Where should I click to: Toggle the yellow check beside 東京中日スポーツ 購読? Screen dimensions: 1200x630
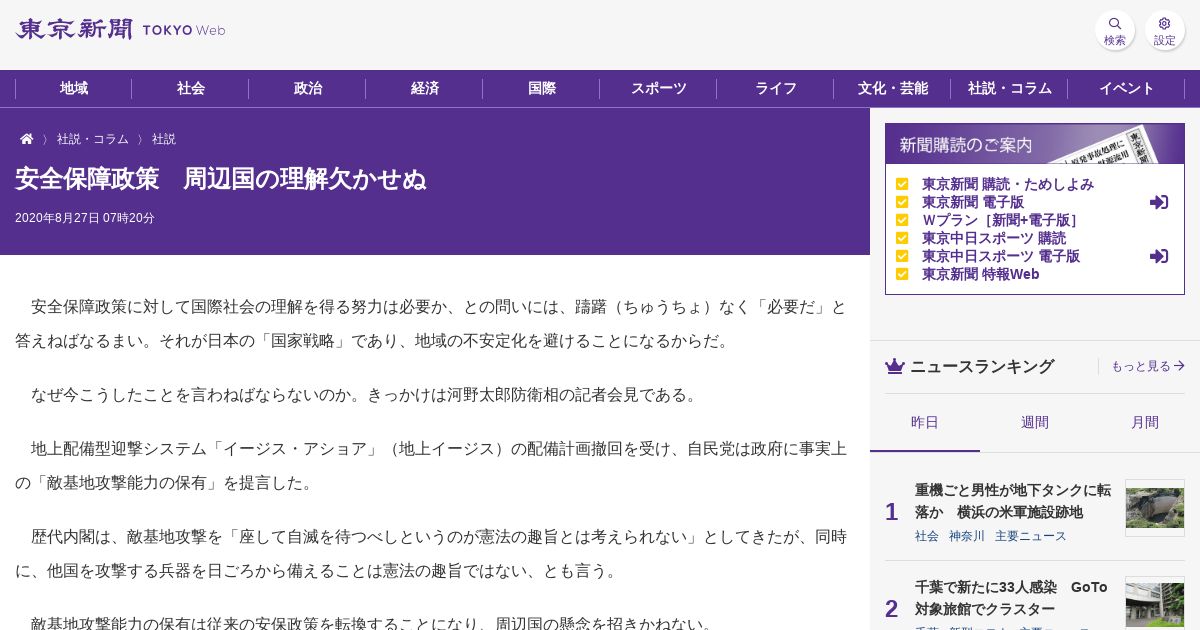pyautogui.click(x=902, y=238)
